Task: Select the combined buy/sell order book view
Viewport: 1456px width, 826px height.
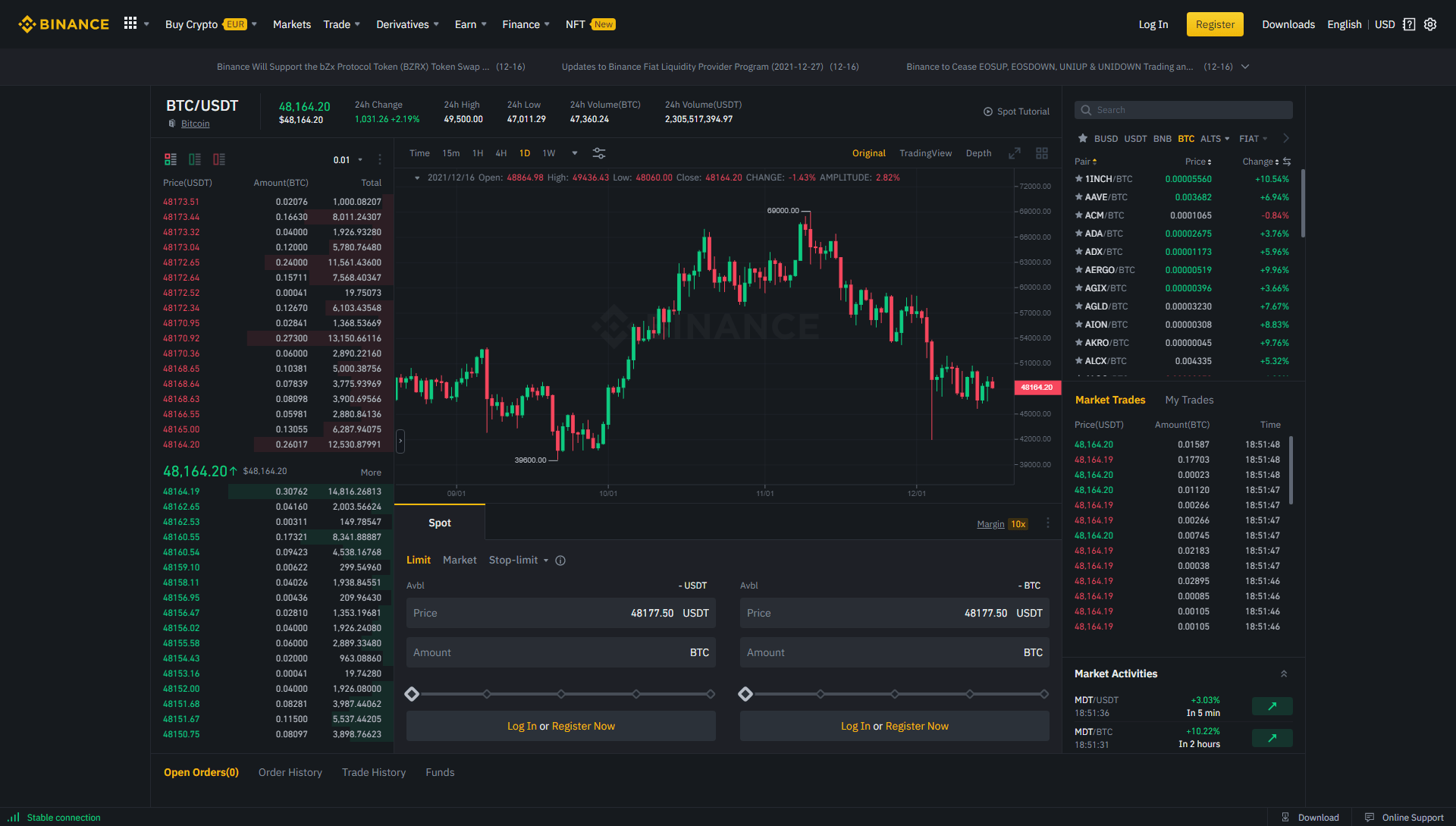Action: (x=171, y=159)
